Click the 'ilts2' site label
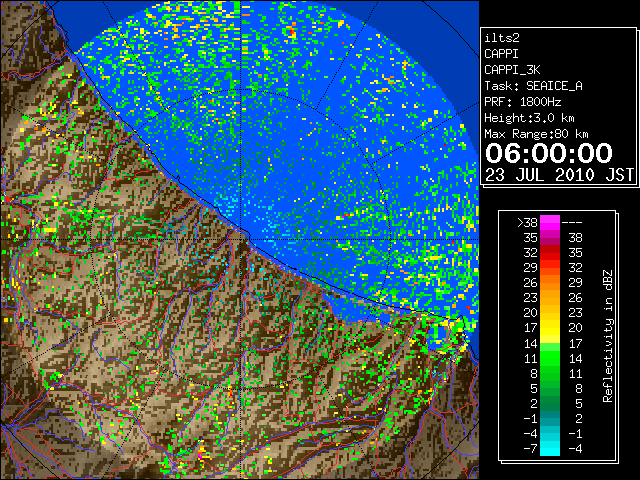The height and width of the screenshot is (480, 640). click(502, 38)
